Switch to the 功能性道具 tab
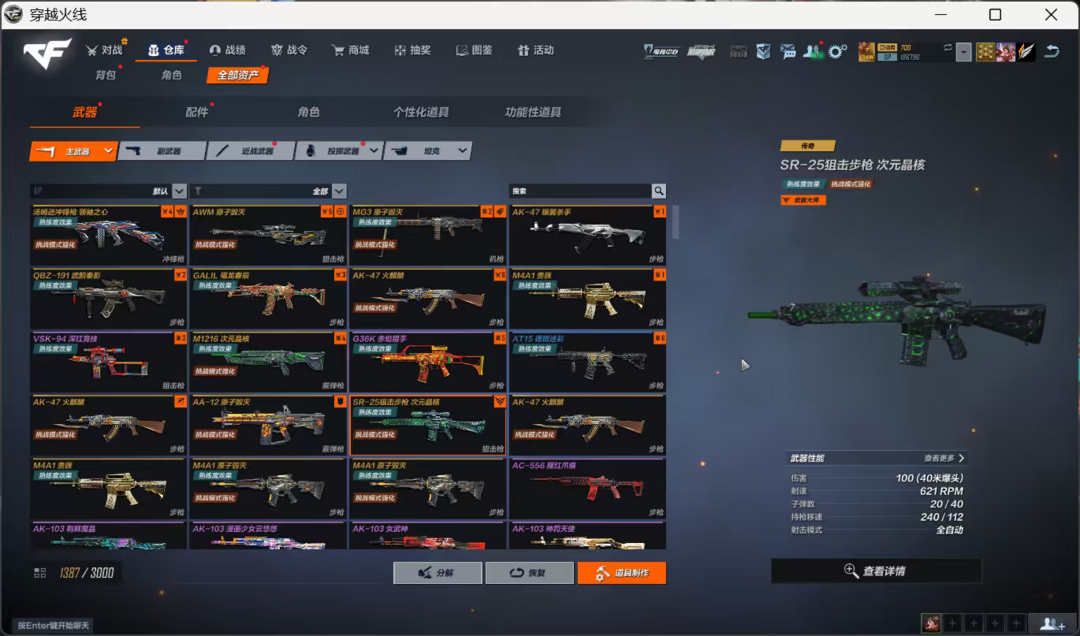This screenshot has height=636, width=1080. [532, 112]
